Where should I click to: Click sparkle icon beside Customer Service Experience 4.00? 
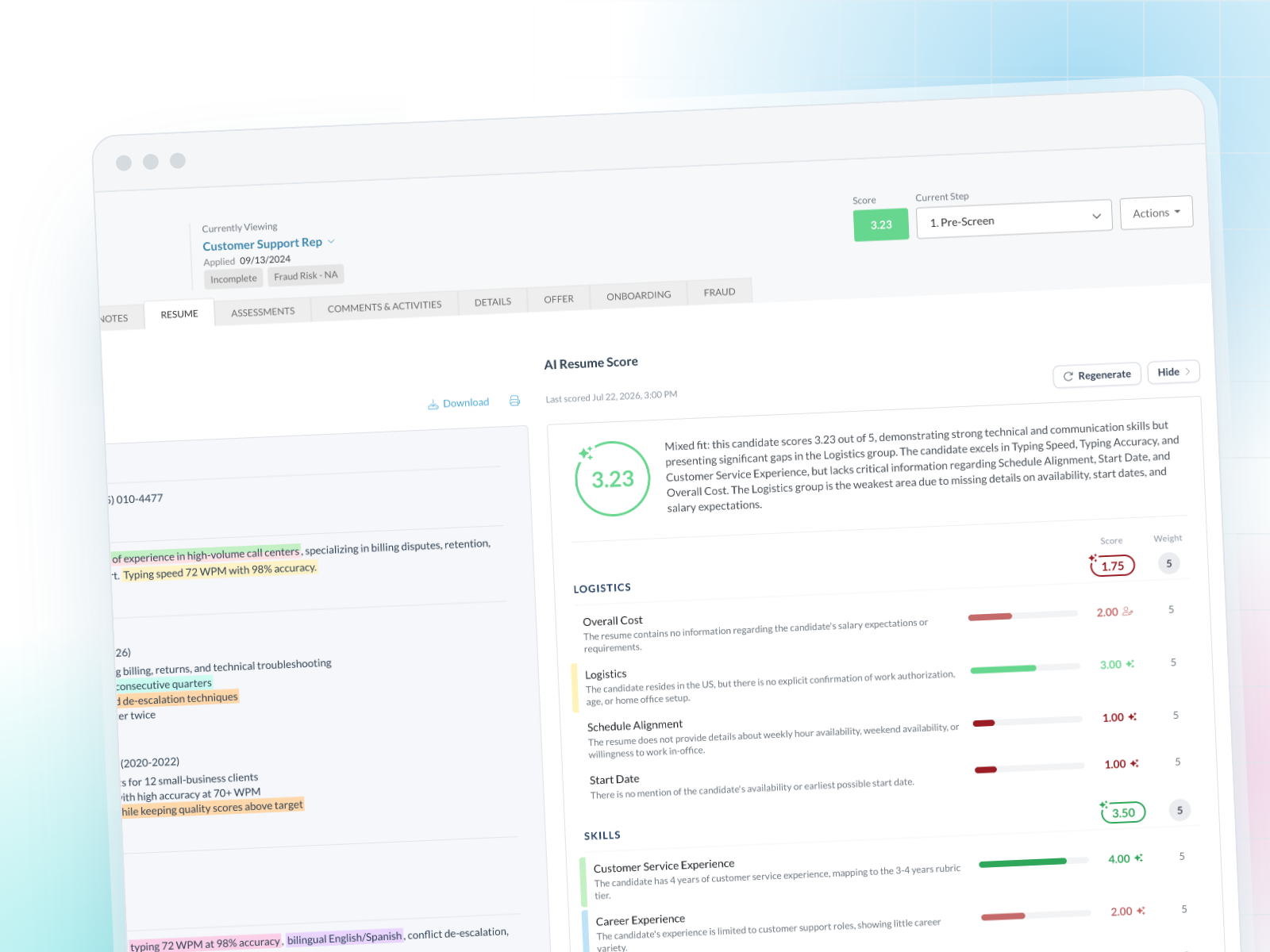(1138, 858)
